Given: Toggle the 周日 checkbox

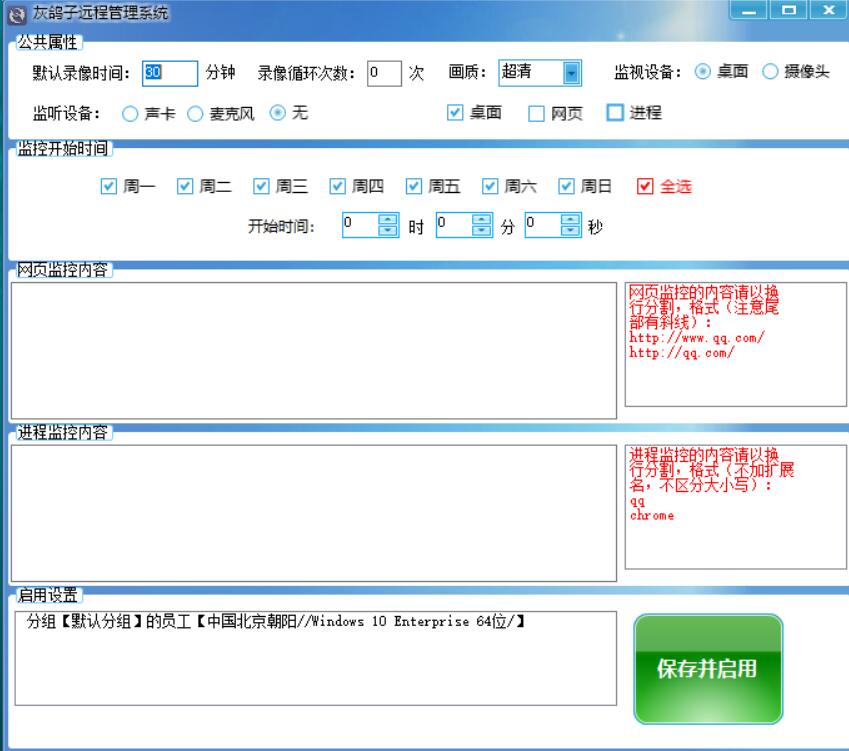Looking at the screenshot, I should (567, 186).
